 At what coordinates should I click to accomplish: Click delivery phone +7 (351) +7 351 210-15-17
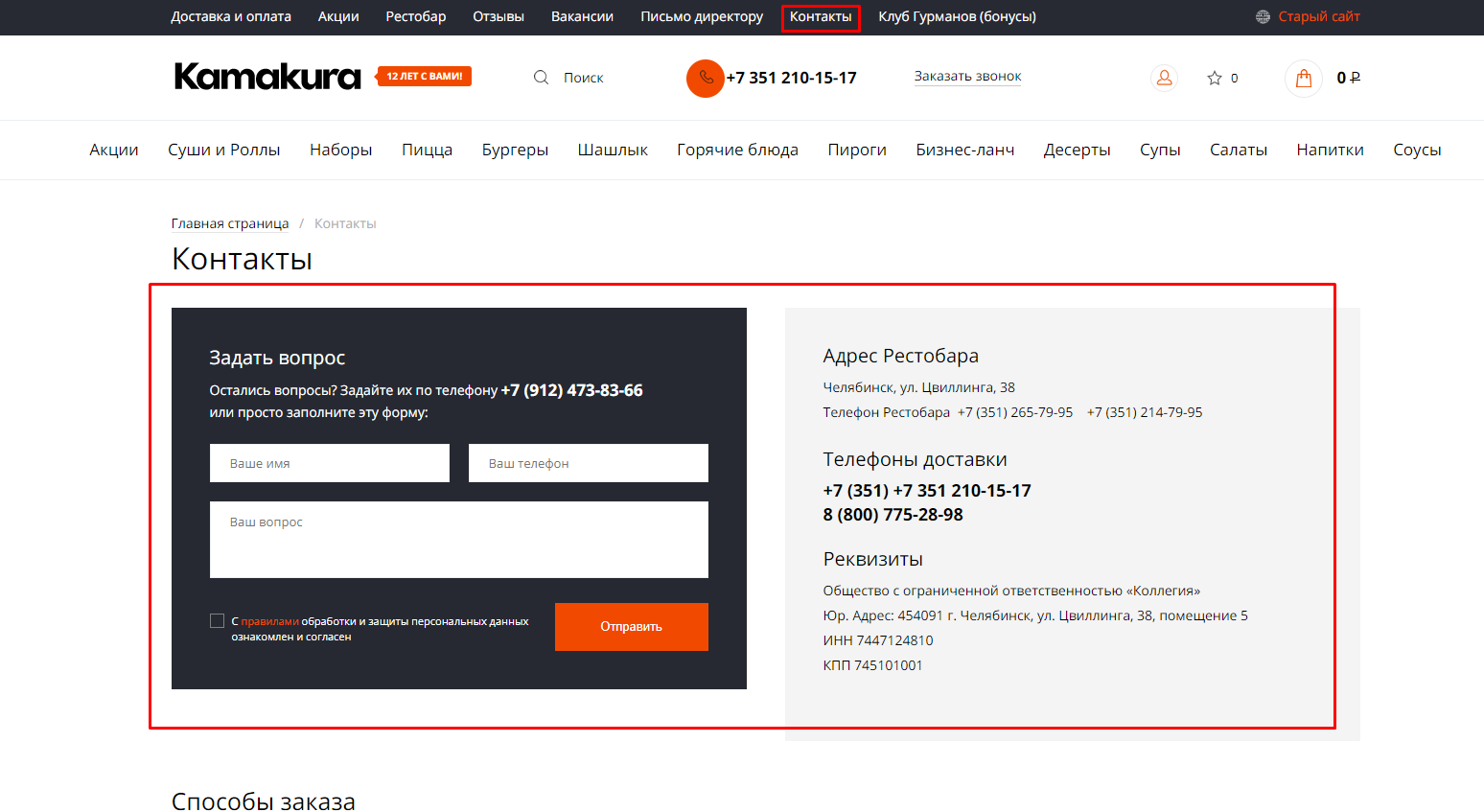tap(927, 491)
